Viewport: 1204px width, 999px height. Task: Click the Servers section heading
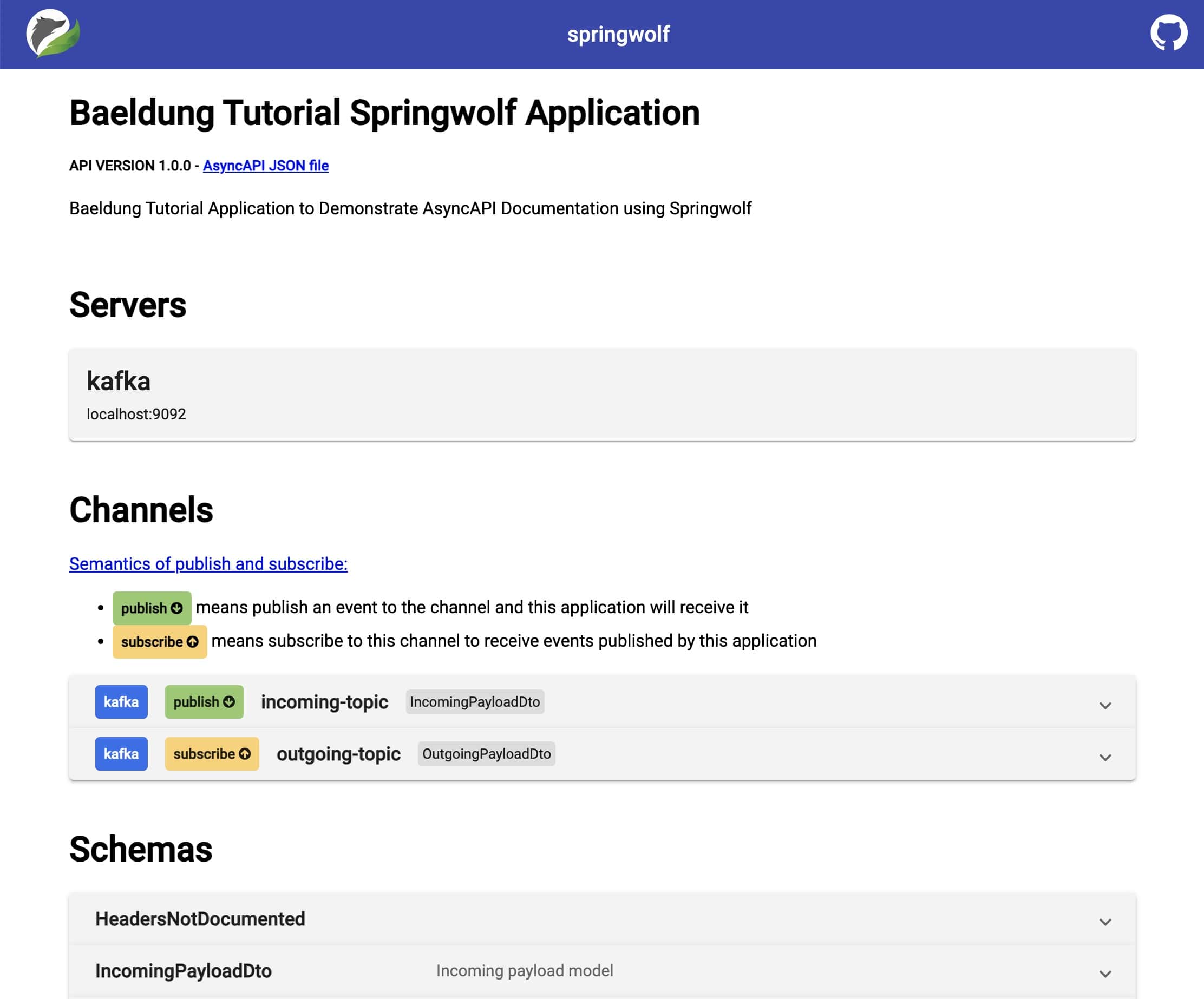point(128,305)
